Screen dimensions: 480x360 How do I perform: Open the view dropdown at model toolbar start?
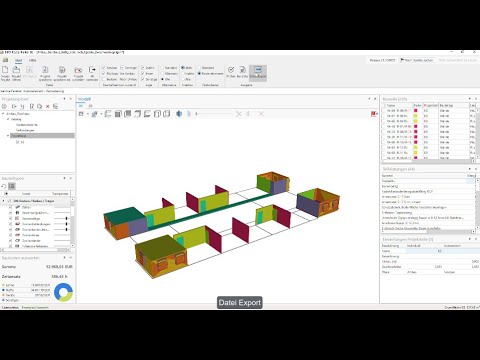[x=87, y=114]
